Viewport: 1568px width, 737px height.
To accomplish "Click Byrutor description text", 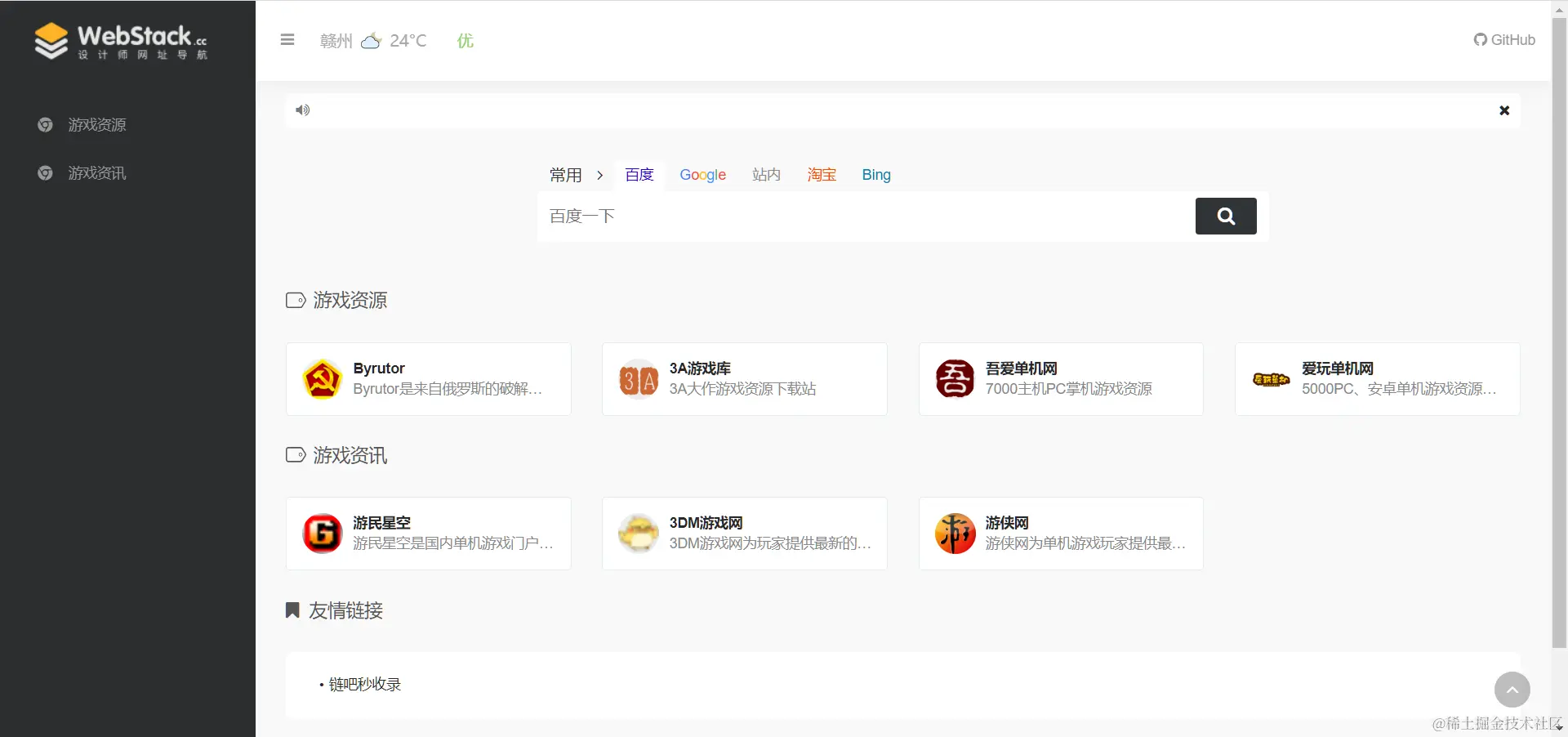I will pyautogui.click(x=448, y=389).
